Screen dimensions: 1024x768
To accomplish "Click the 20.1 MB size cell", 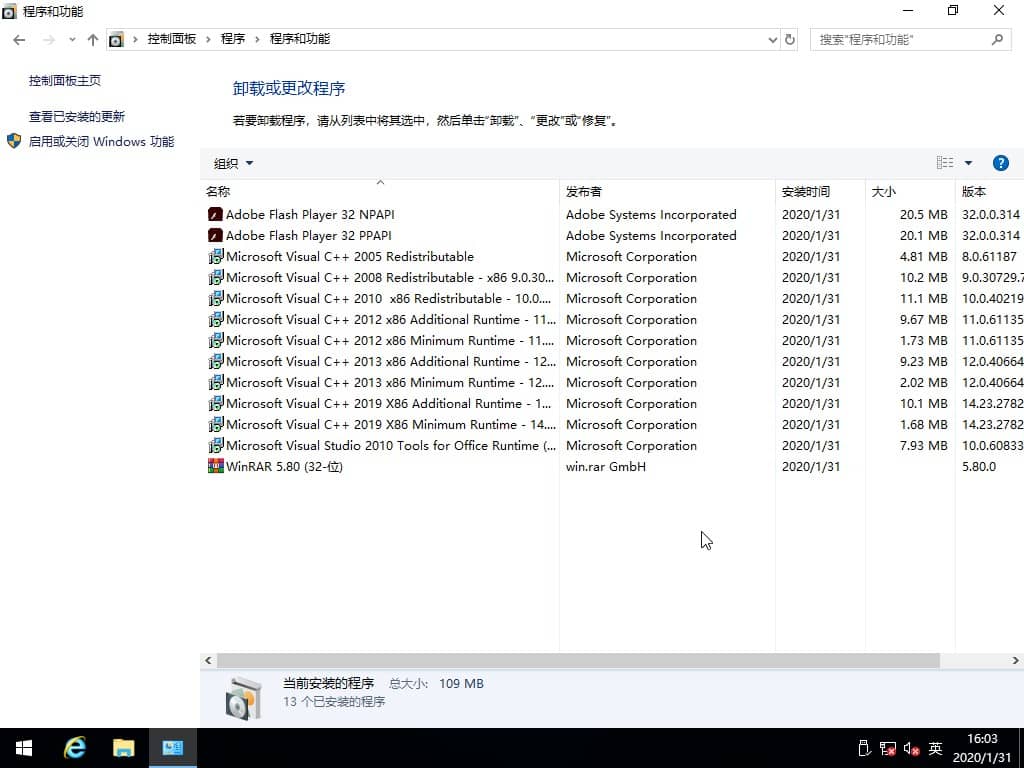I will tap(923, 235).
